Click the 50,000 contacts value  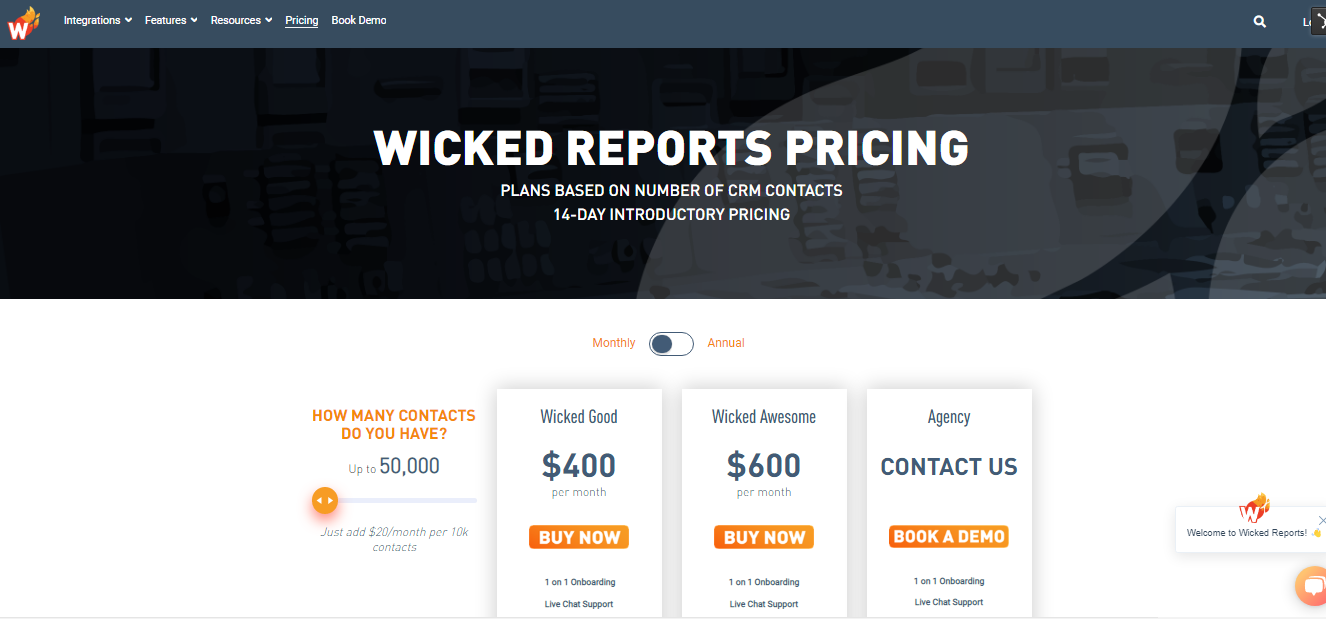pos(409,466)
